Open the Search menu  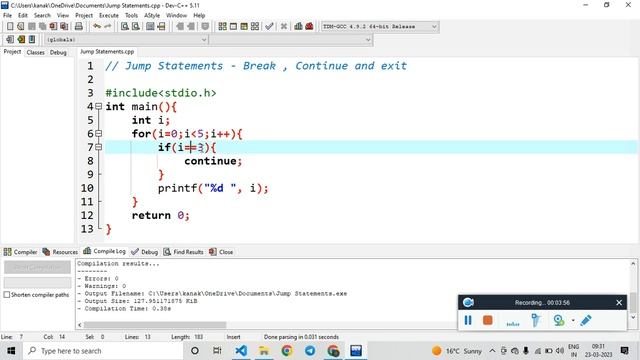click(x=42, y=16)
